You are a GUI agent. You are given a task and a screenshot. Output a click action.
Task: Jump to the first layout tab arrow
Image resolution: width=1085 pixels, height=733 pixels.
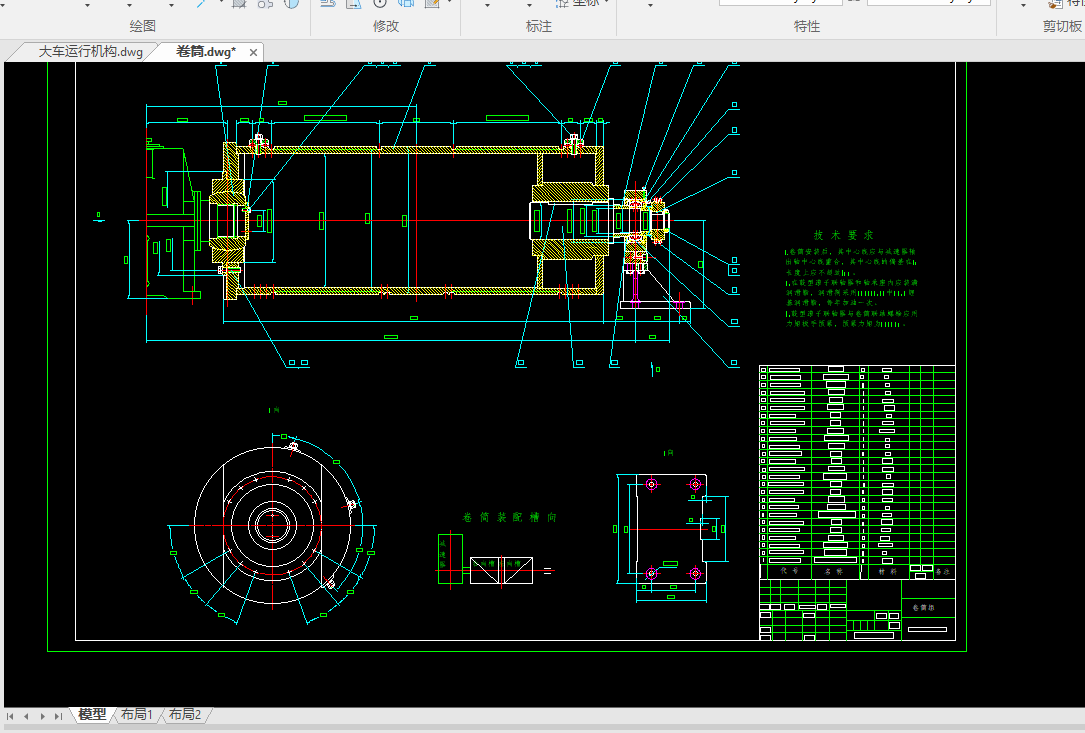coord(11,716)
